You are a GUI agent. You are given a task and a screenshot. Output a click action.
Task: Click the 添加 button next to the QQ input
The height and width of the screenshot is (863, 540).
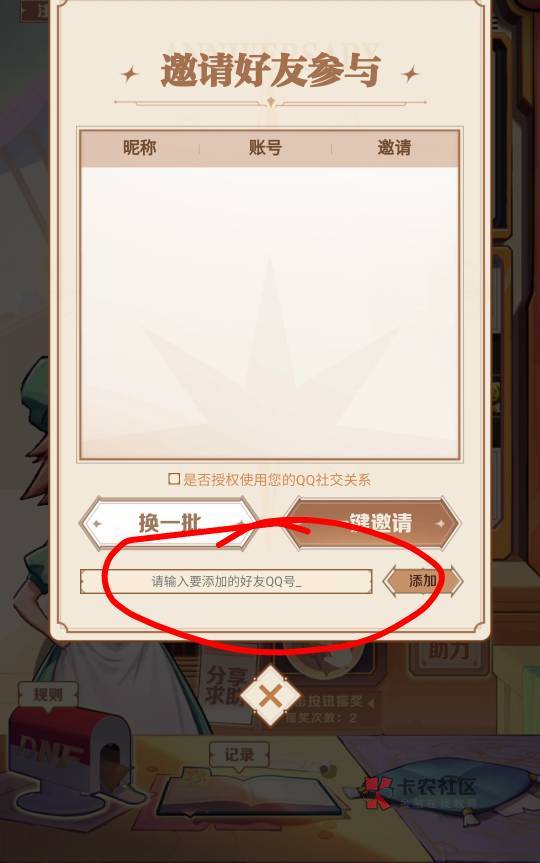[x=423, y=581]
